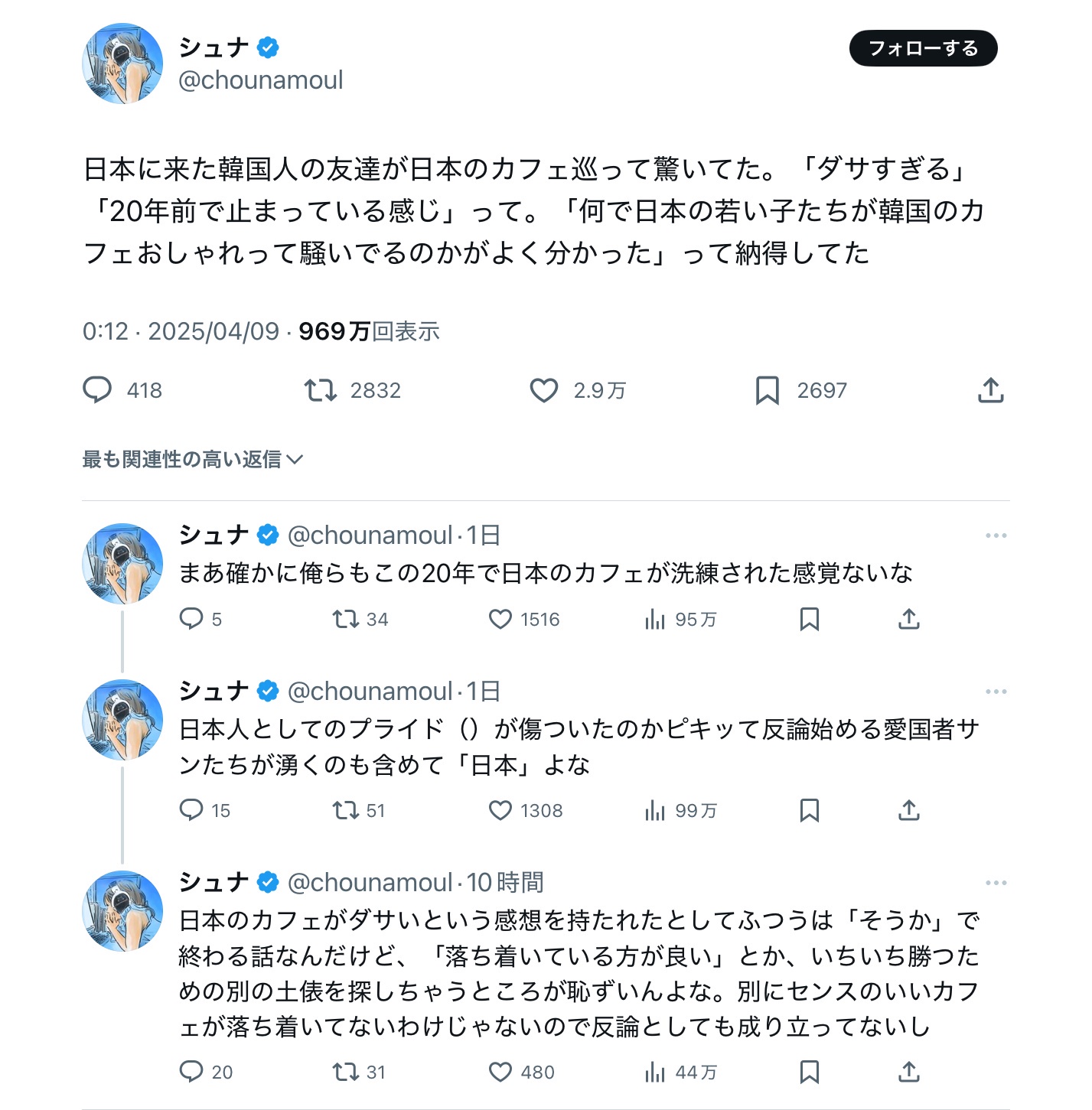
Task: Open the @chounamoul handle in the header
Action: pyautogui.click(x=260, y=80)
